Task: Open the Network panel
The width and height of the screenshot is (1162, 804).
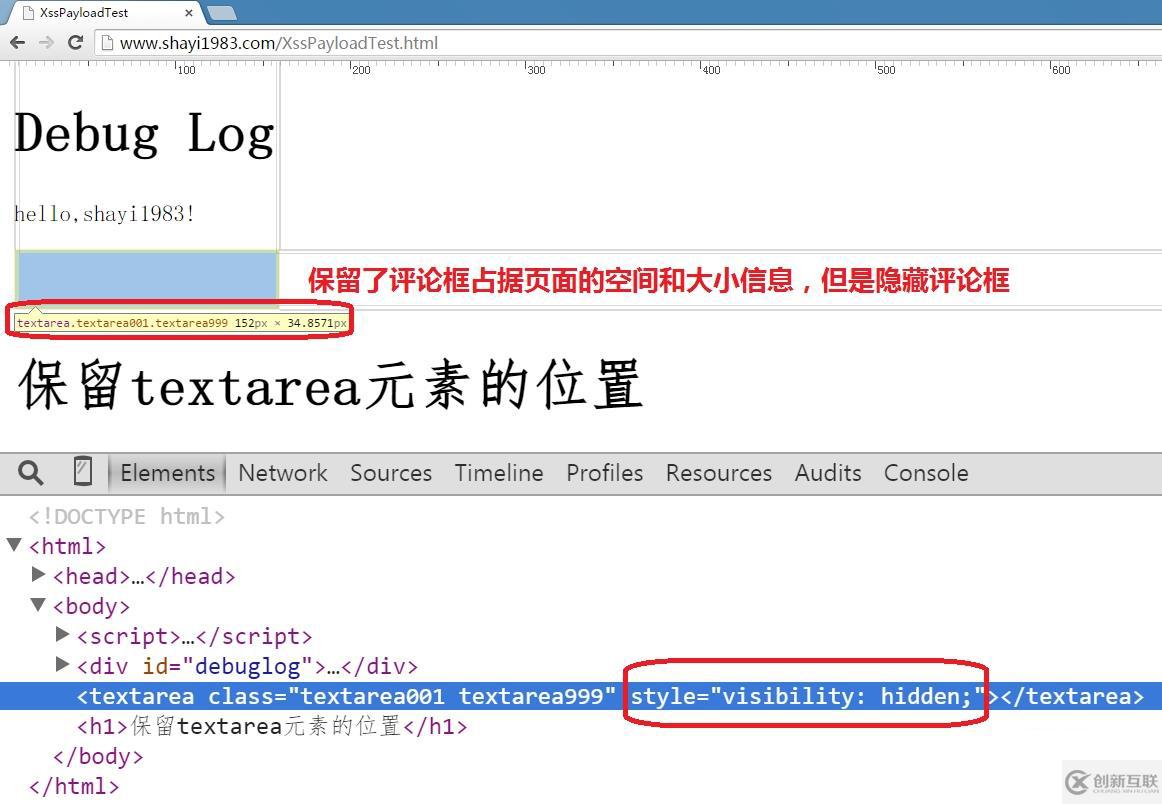Action: tap(282, 473)
